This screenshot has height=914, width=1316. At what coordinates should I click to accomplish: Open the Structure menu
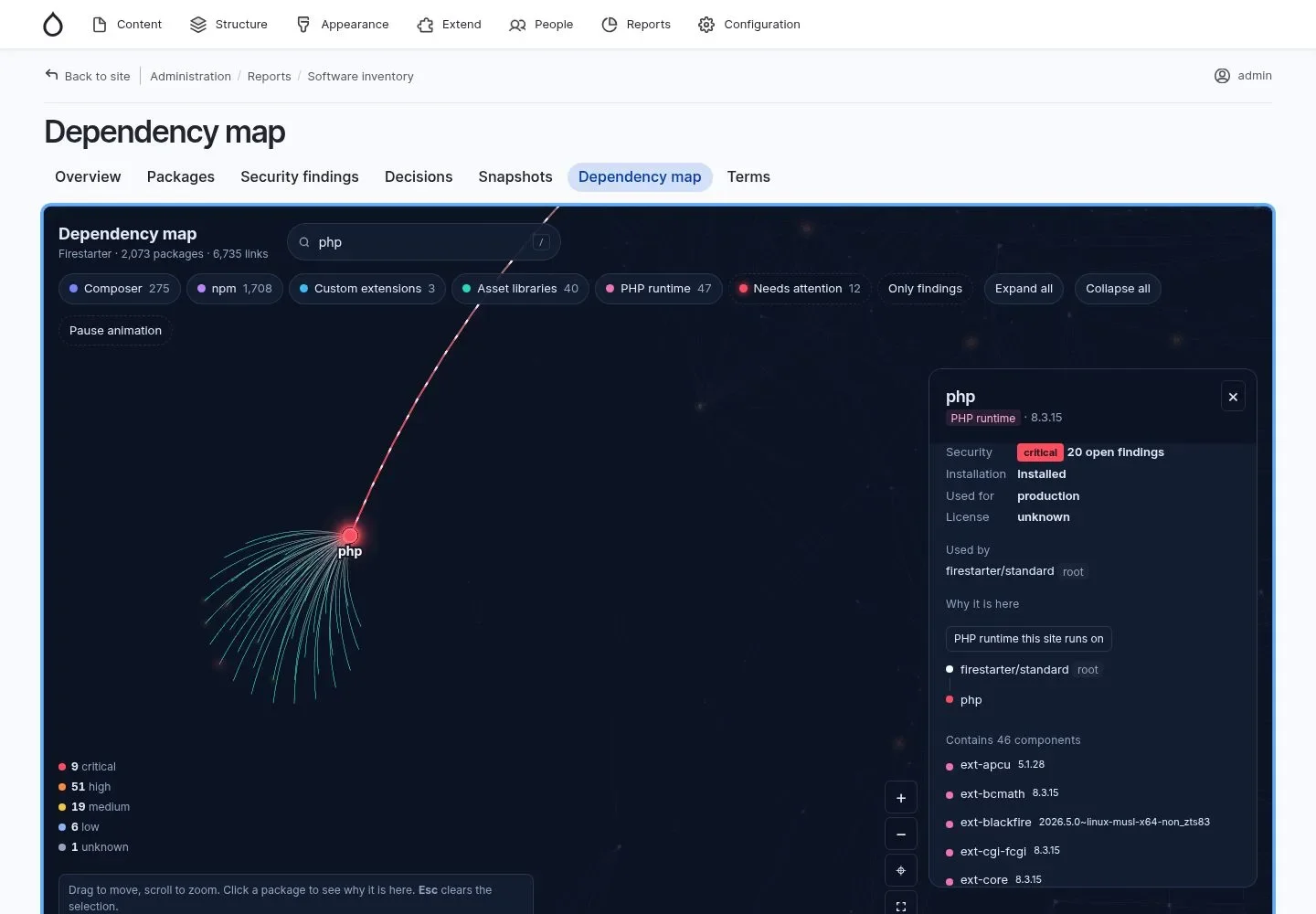point(228,25)
